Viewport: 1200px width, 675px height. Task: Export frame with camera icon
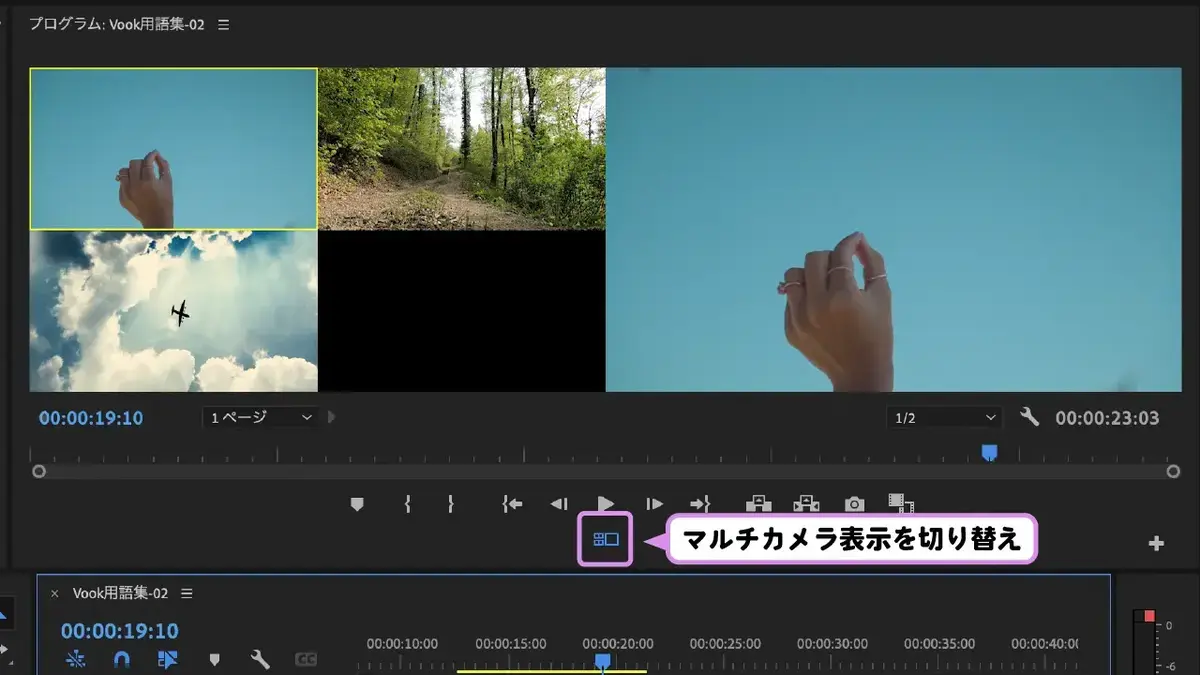point(854,504)
